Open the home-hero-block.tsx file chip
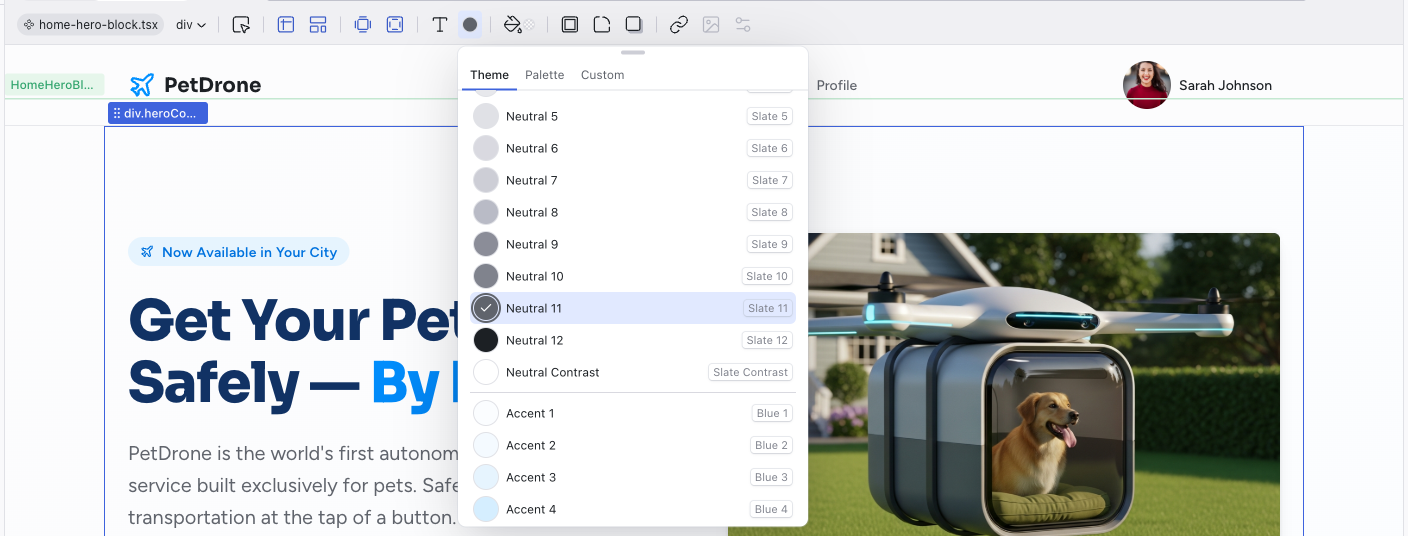The image size is (1408, 536). (x=91, y=25)
